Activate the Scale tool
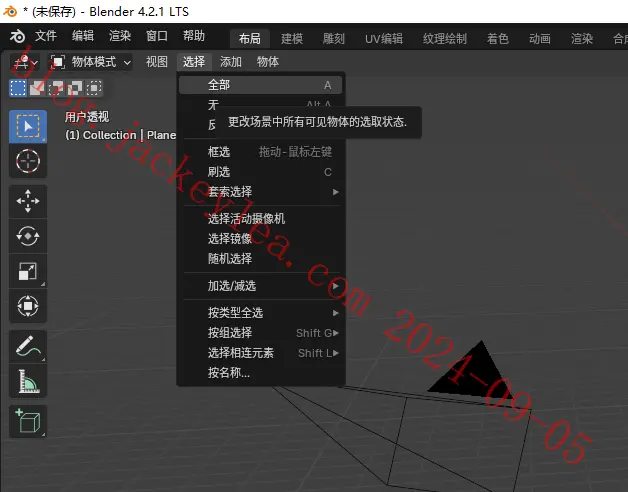This screenshot has width=628, height=492. 28,271
